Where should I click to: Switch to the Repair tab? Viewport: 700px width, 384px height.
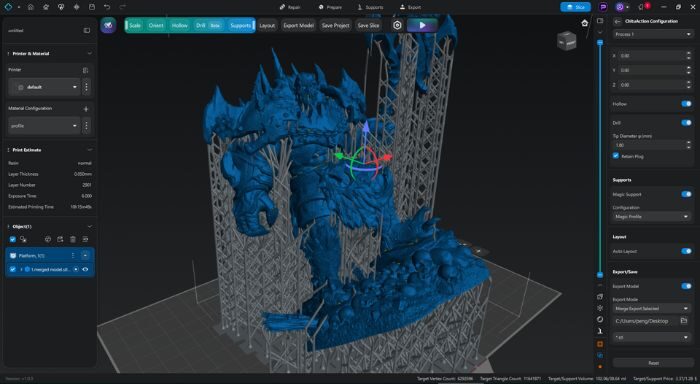click(290, 7)
